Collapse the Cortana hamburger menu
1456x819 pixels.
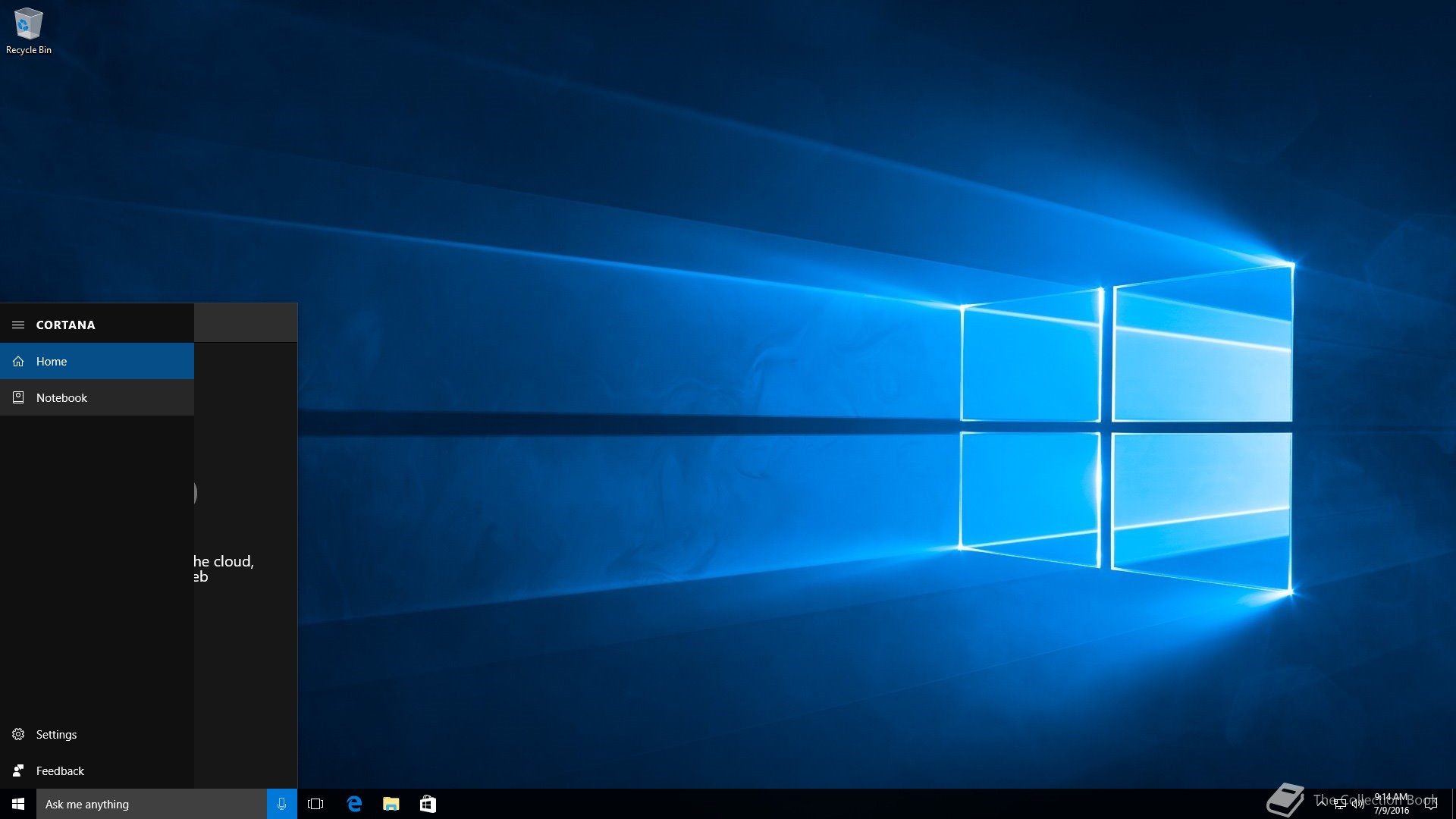pos(18,325)
